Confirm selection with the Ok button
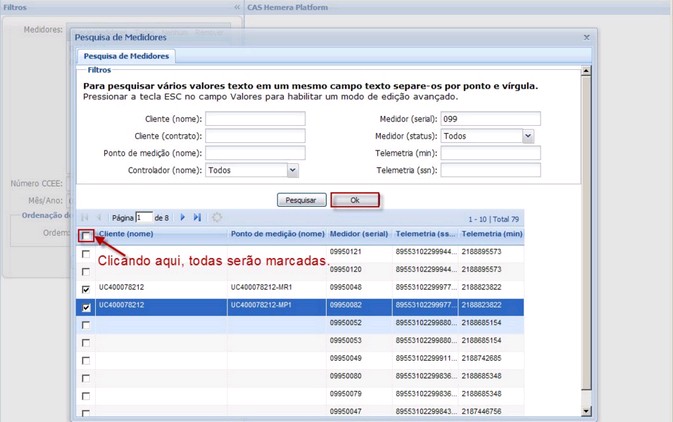 coord(355,200)
